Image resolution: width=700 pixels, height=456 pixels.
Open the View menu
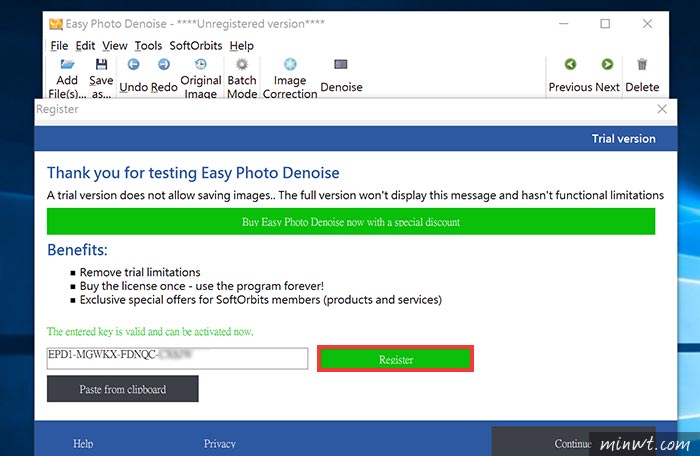(114, 46)
